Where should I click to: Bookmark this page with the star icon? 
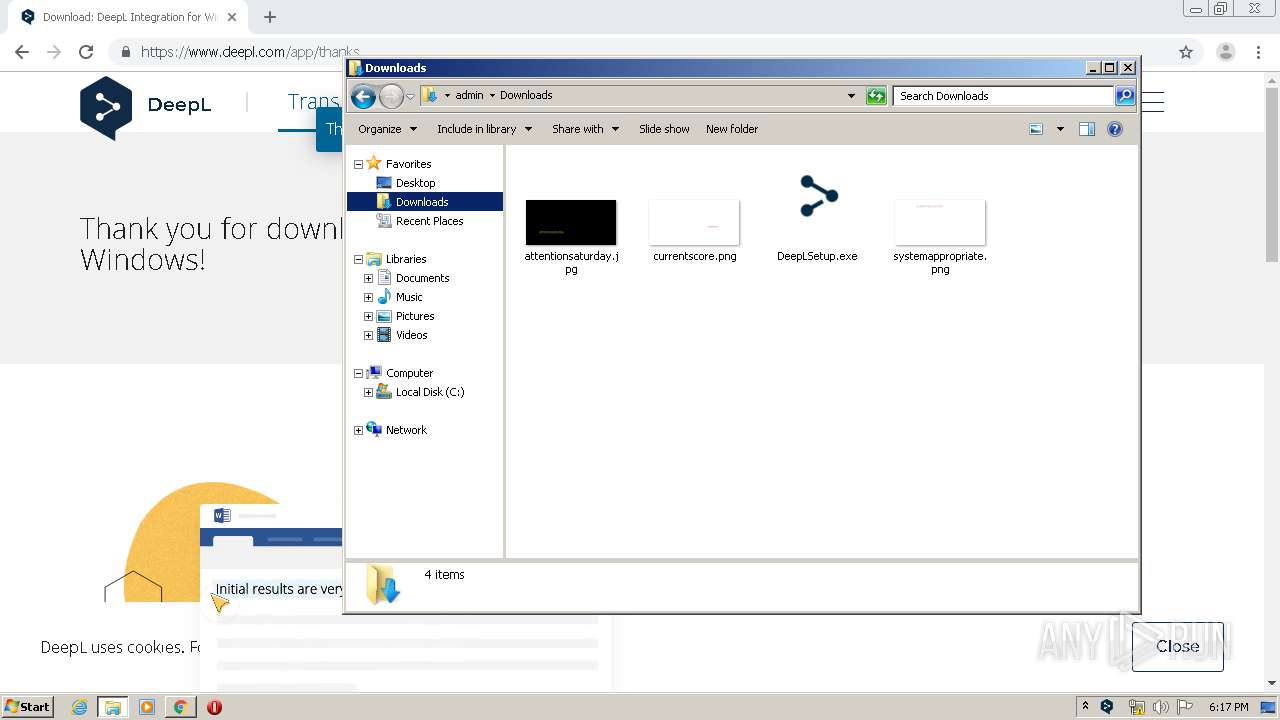tap(1186, 52)
